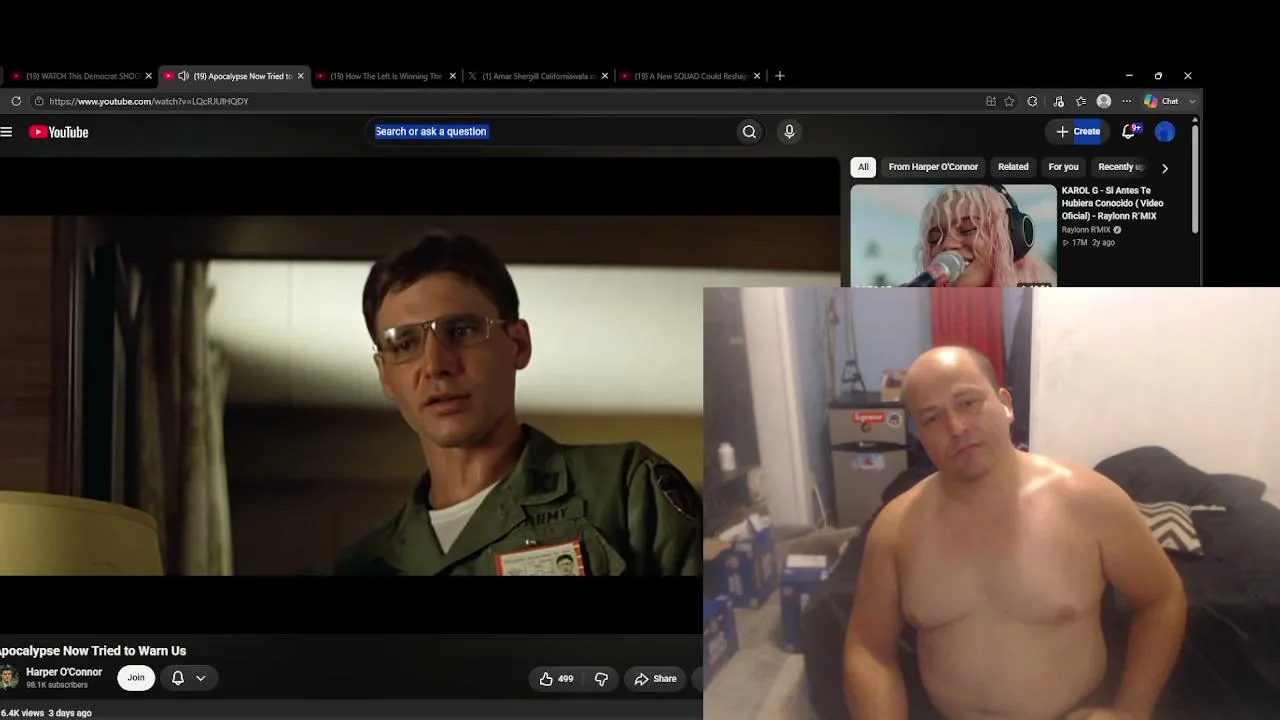Close the 'Amar Shergill' X tab
This screenshot has height=720, width=1280.
coord(605,76)
